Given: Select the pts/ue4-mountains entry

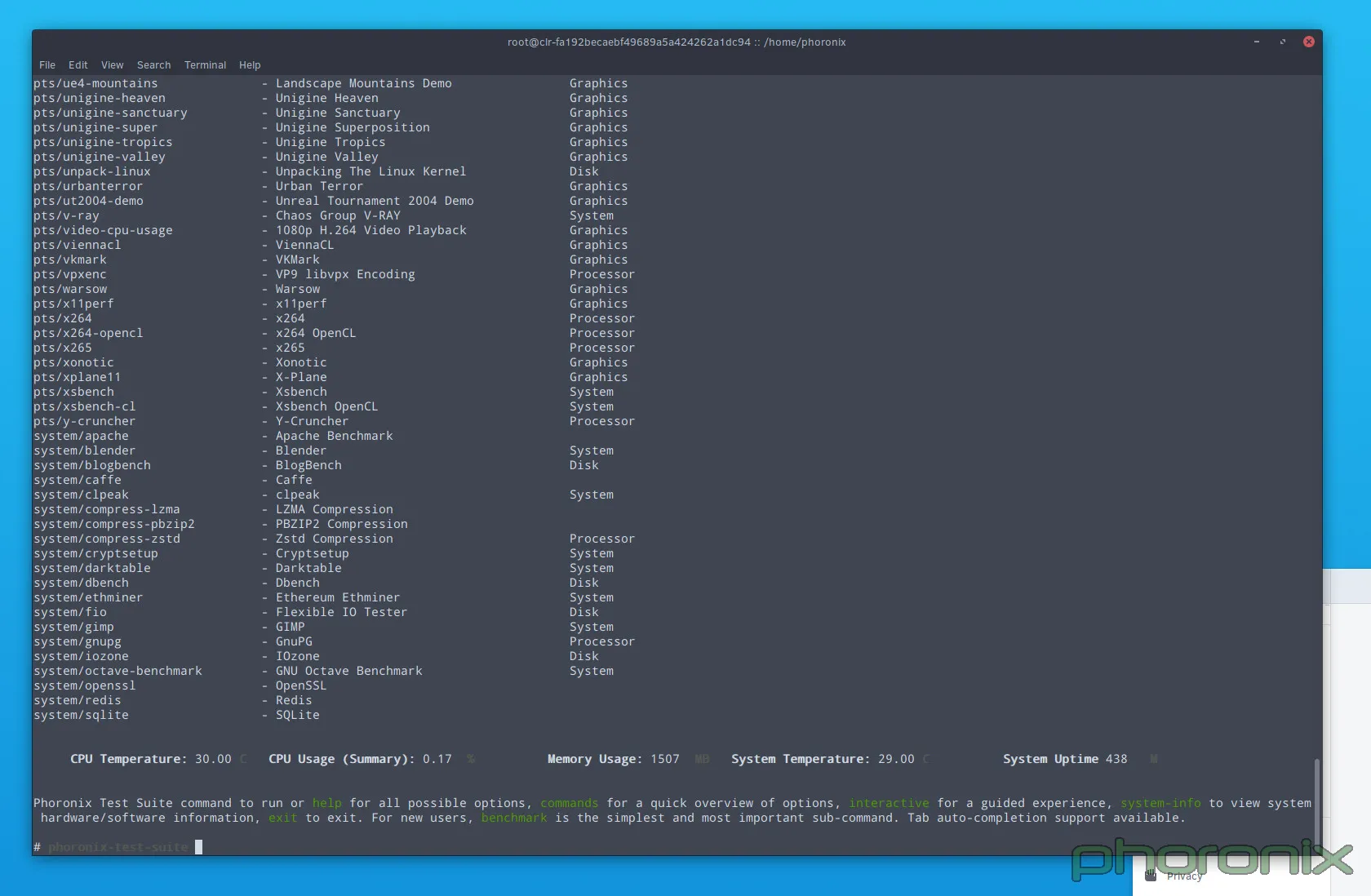Looking at the screenshot, I should (x=95, y=83).
